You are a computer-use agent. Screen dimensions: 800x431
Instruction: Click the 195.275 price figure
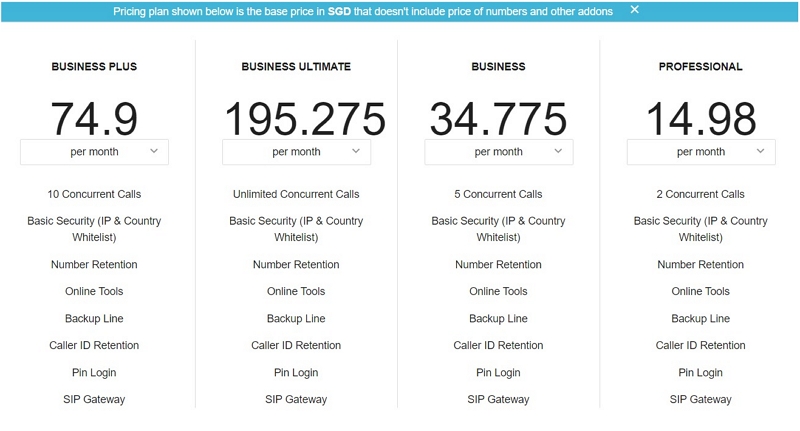click(x=305, y=119)
